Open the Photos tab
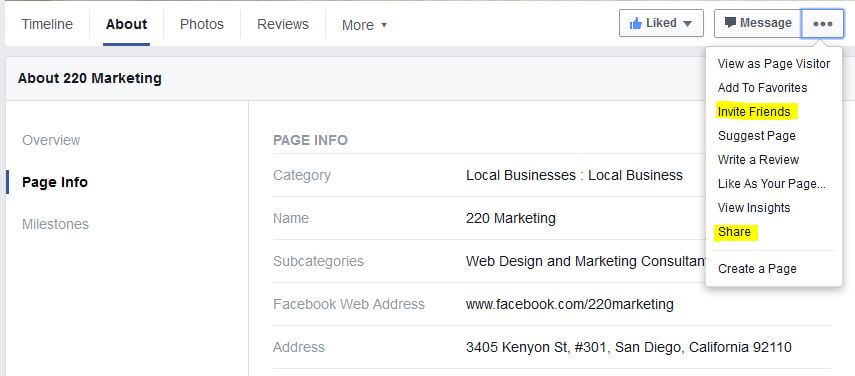 click(x=202, y=24)
